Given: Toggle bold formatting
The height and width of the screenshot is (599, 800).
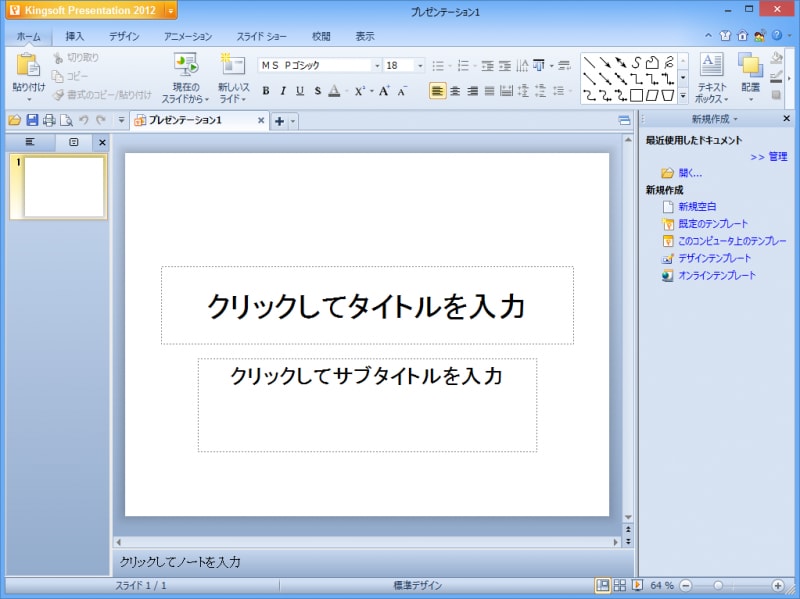Looking at the screenshot, I should [267, 89].
